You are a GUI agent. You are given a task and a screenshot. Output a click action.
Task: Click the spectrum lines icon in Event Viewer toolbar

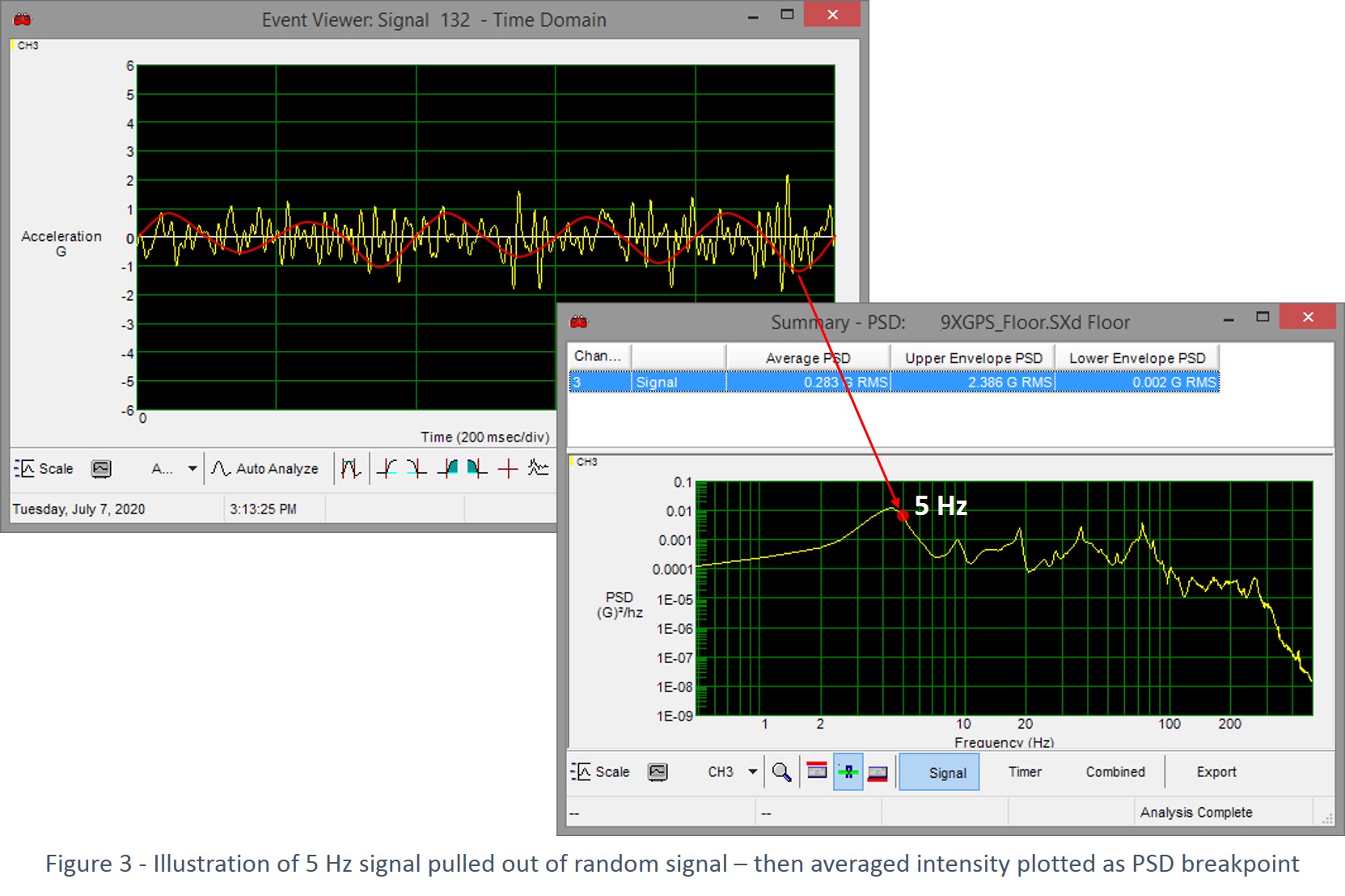[538, 468]
